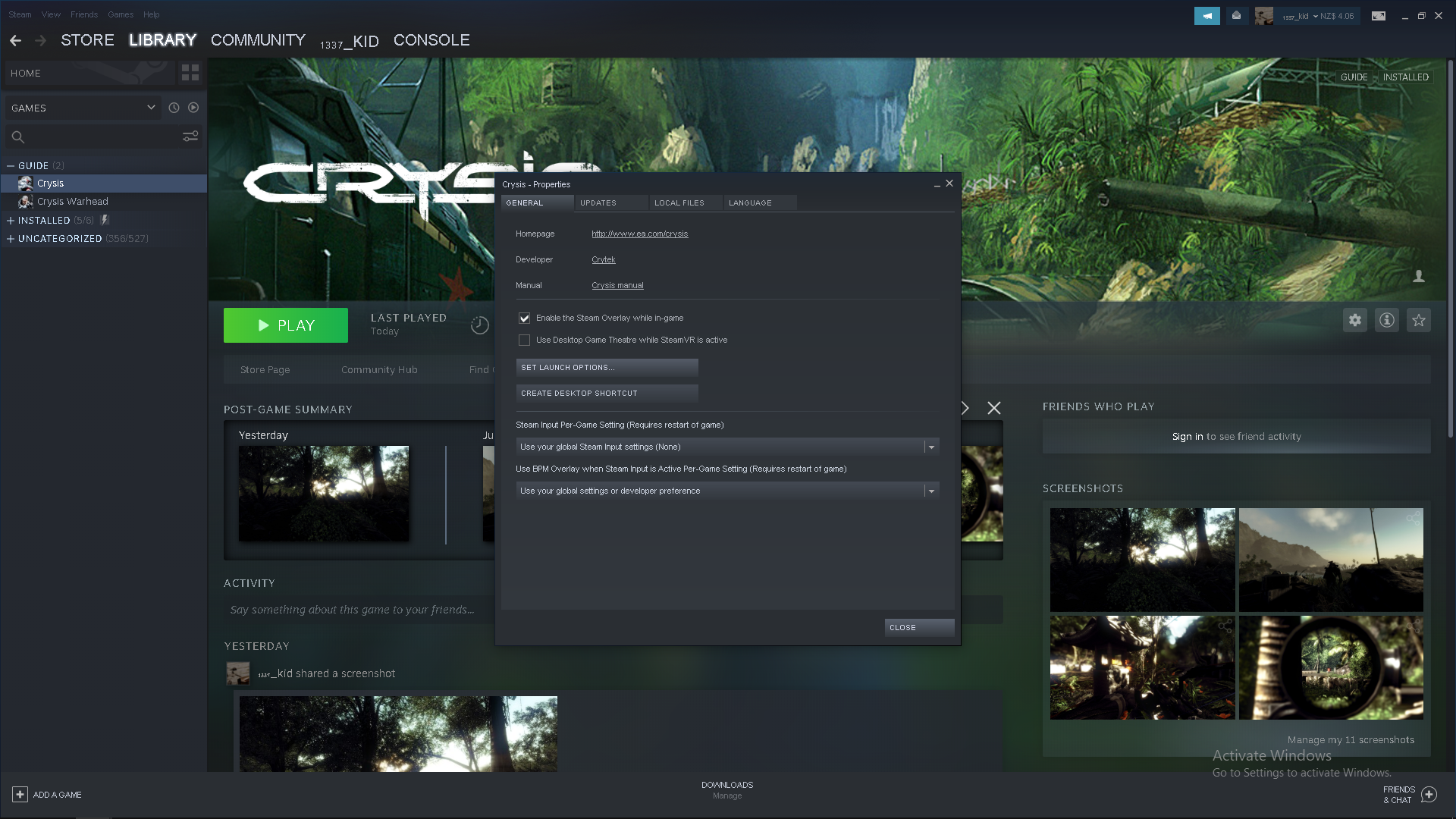Viewport: 1456px width, 819px height.
Task: Open the advanced filter sliders icon
Action: (x=190, y=136)
